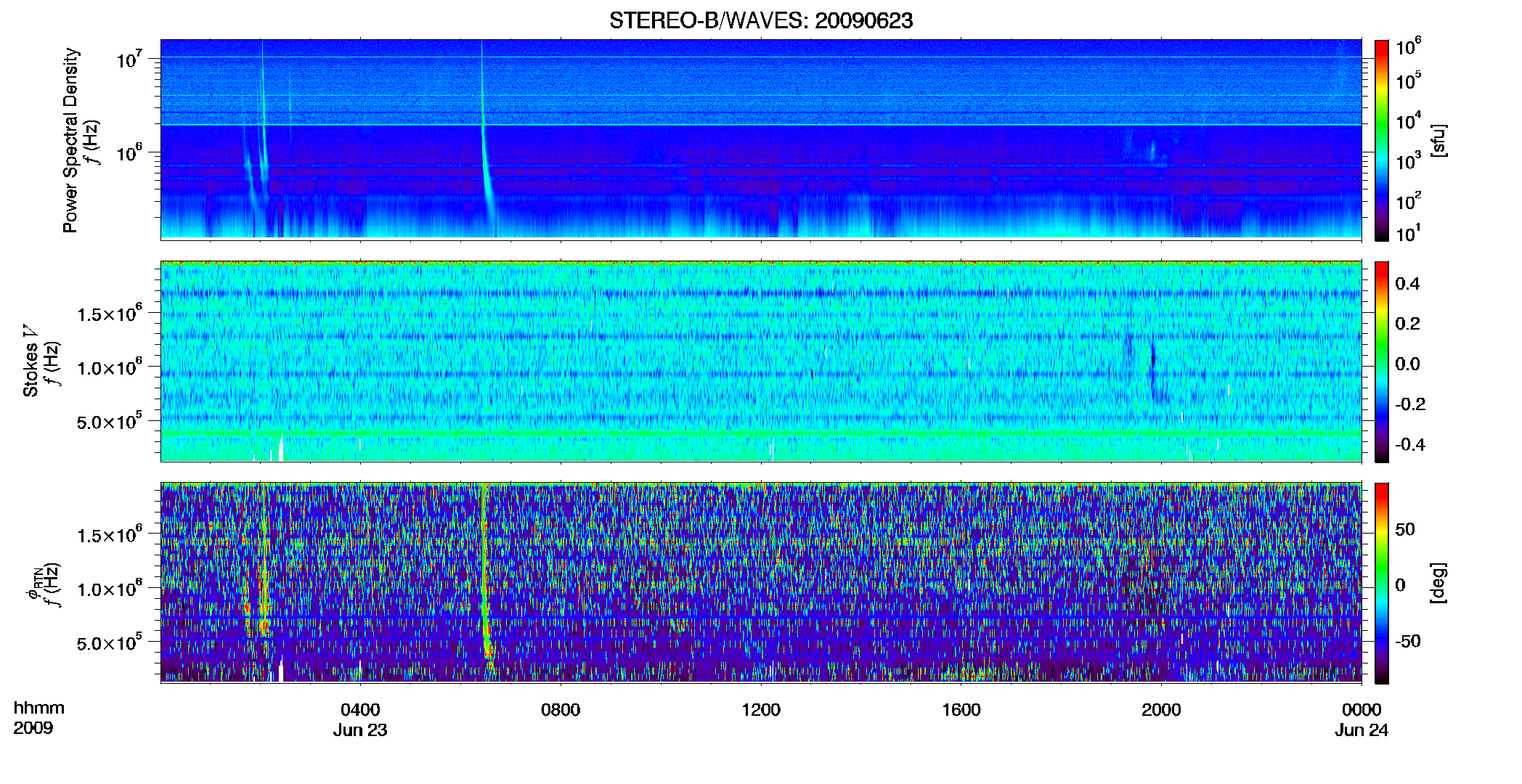Click the Jun 23 date label

click(360, 730)
